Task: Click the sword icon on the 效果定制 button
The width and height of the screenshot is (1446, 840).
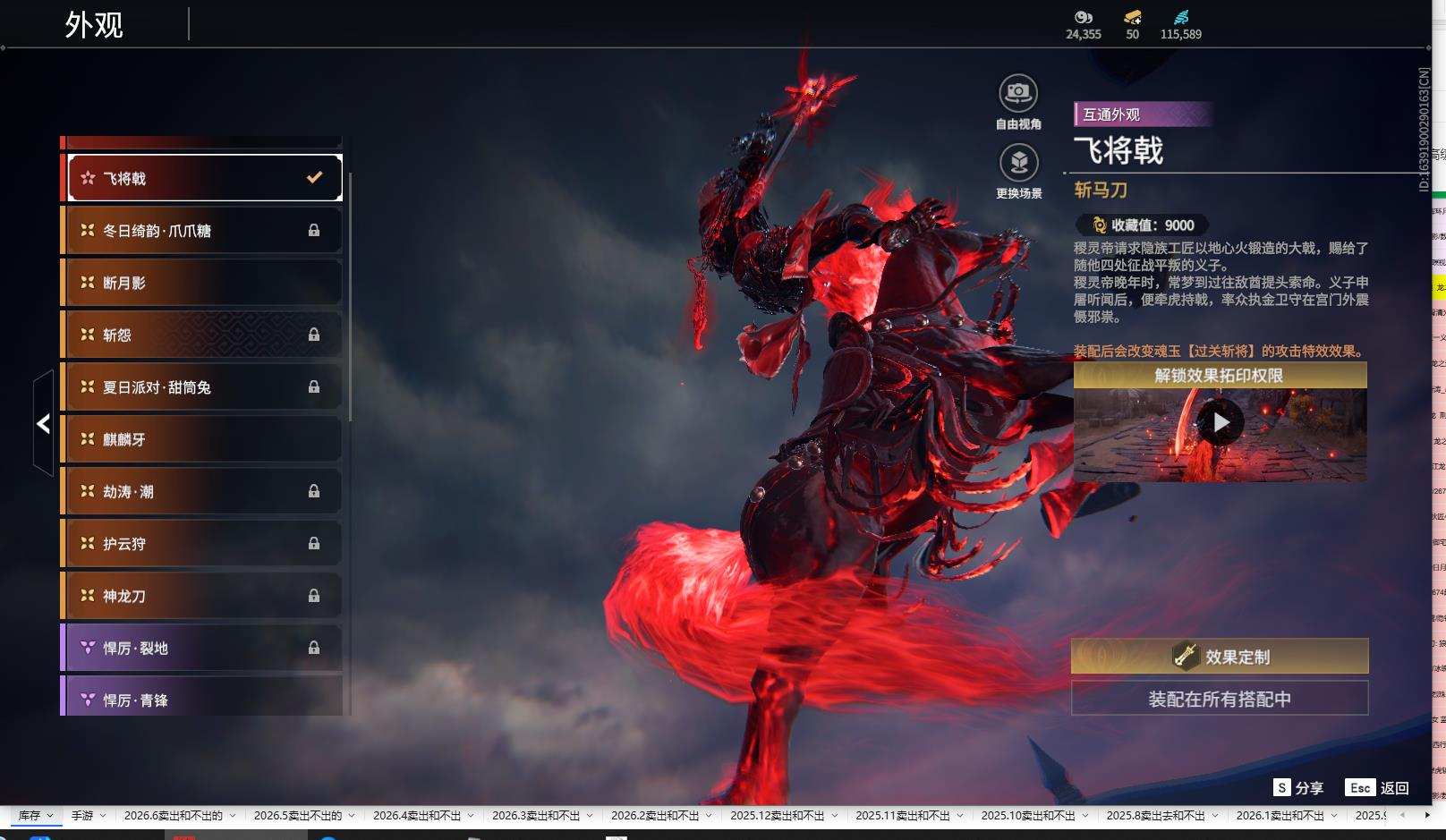Action: click(x=1186, y=657)
